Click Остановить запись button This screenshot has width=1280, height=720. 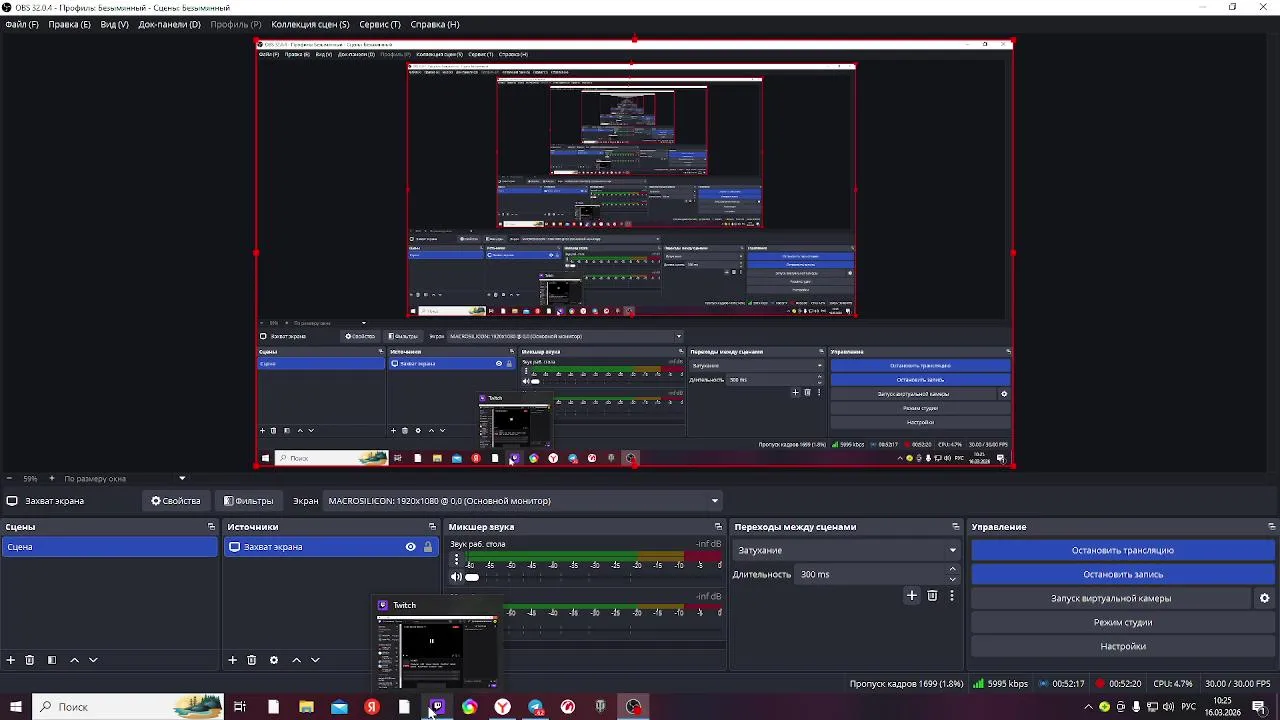point(1123,574)
